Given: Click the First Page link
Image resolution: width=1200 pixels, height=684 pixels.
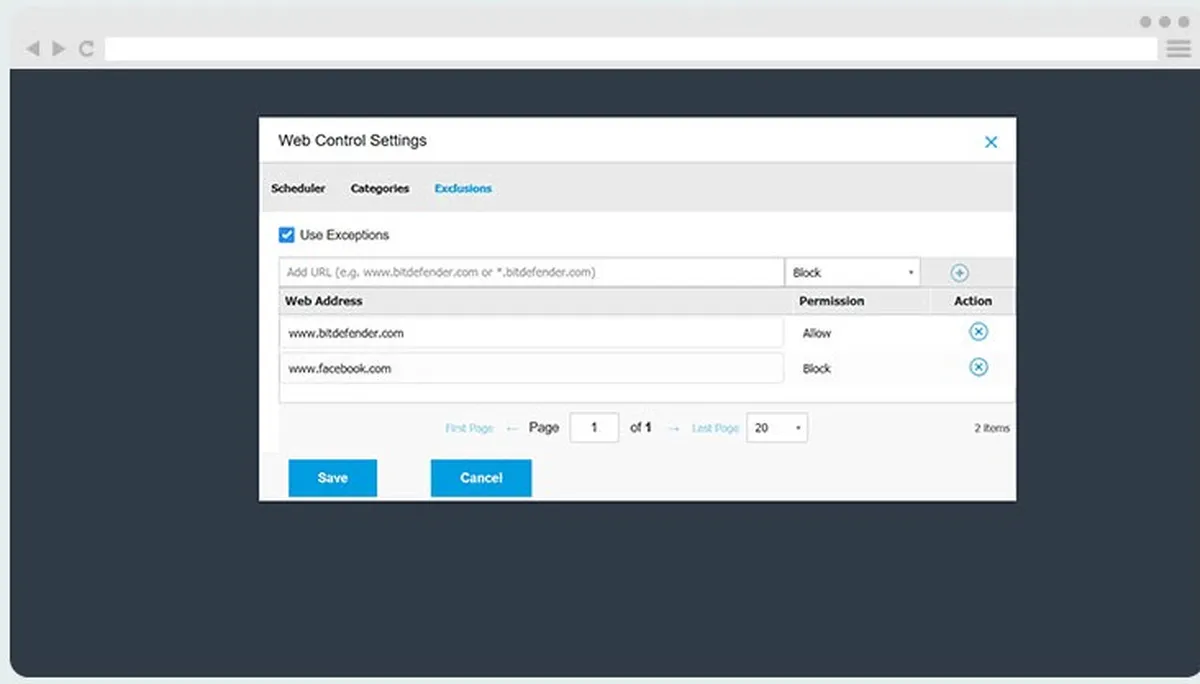Looking at the screenshot, I should click(x=469, y=428).
